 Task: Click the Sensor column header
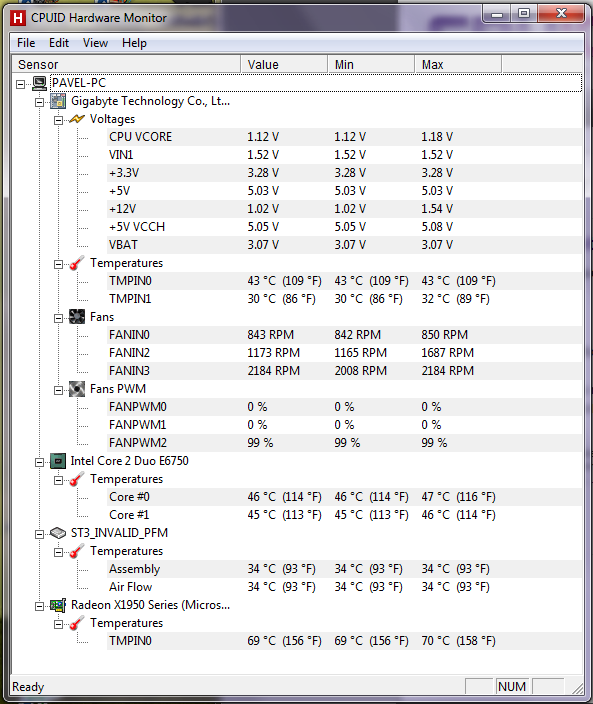126,64
